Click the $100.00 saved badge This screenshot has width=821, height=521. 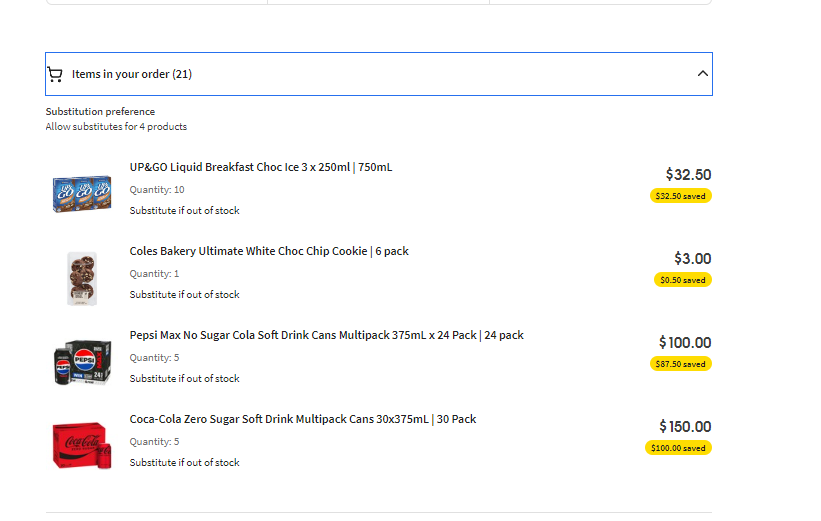(678, 448)
